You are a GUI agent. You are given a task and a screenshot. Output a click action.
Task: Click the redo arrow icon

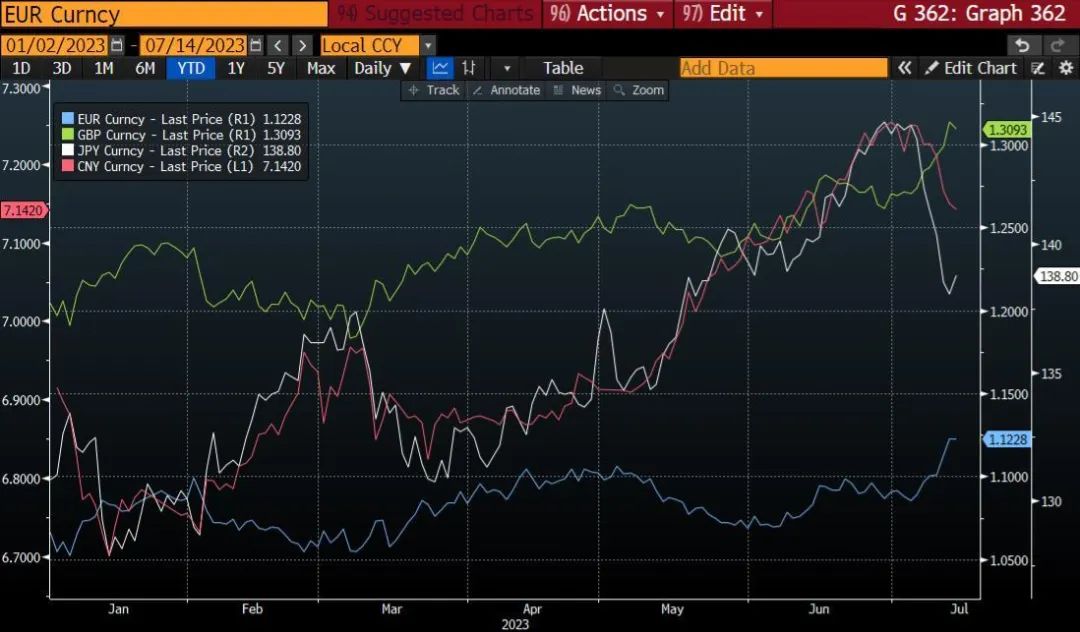coord(1057,45)
